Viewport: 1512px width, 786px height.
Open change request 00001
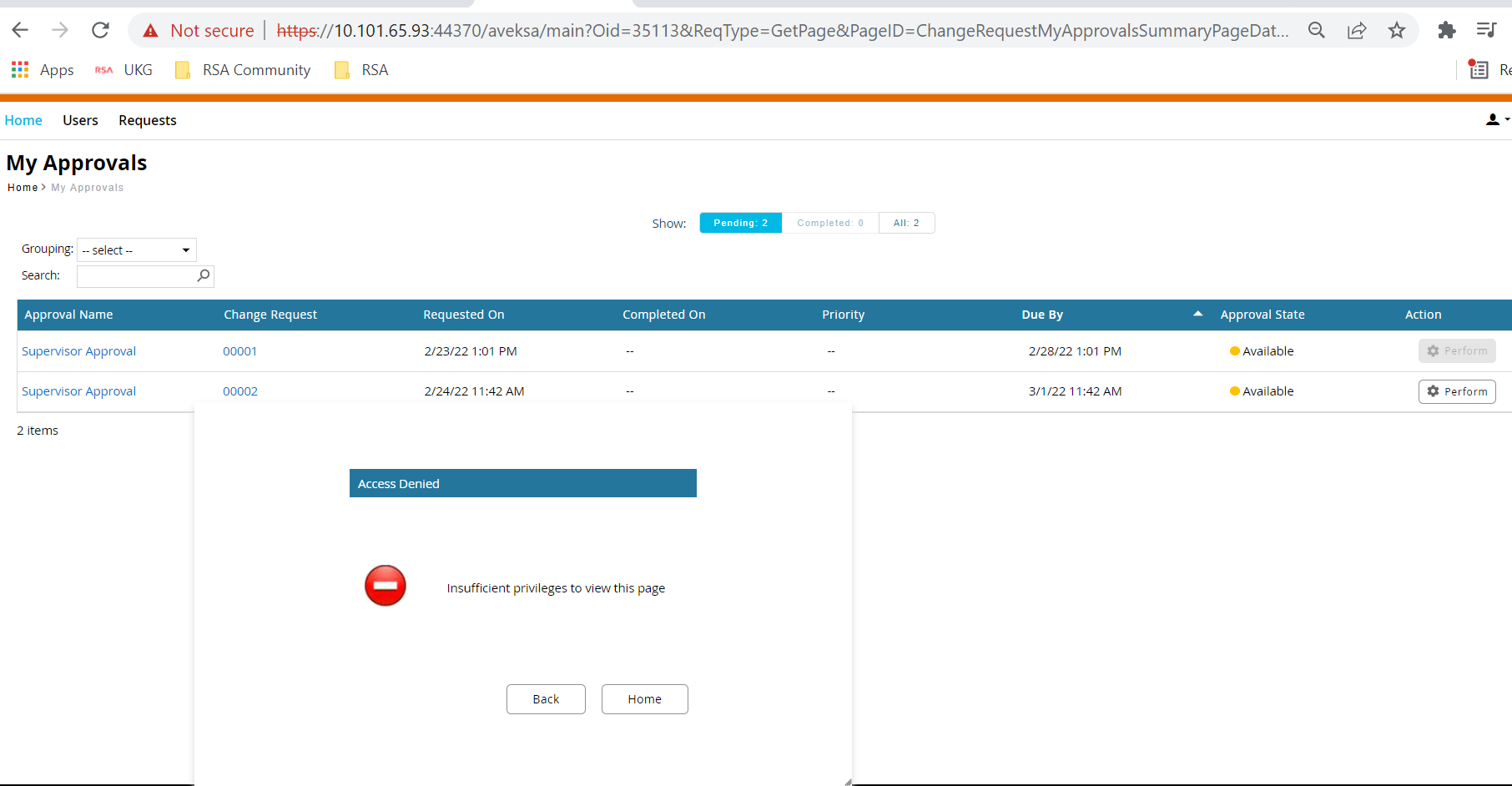(239, 350)
